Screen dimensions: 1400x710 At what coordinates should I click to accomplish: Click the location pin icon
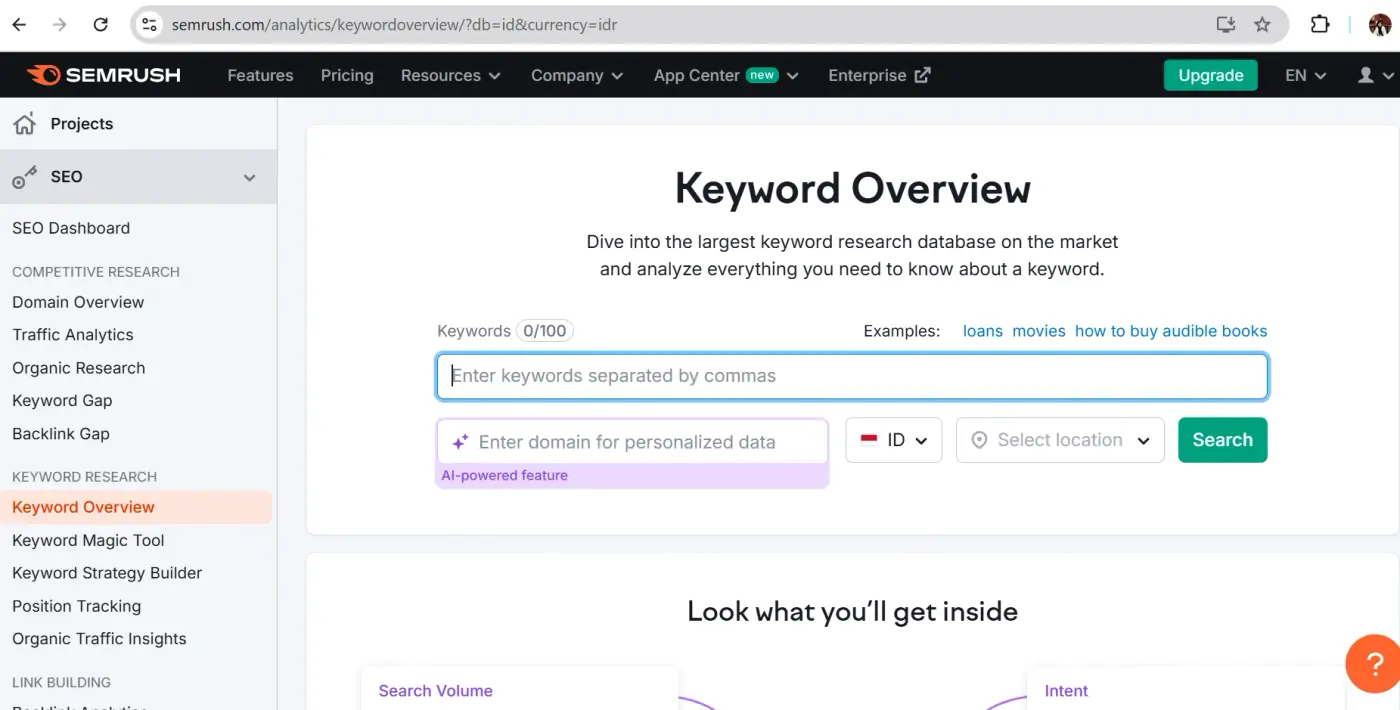coord(979,440)
